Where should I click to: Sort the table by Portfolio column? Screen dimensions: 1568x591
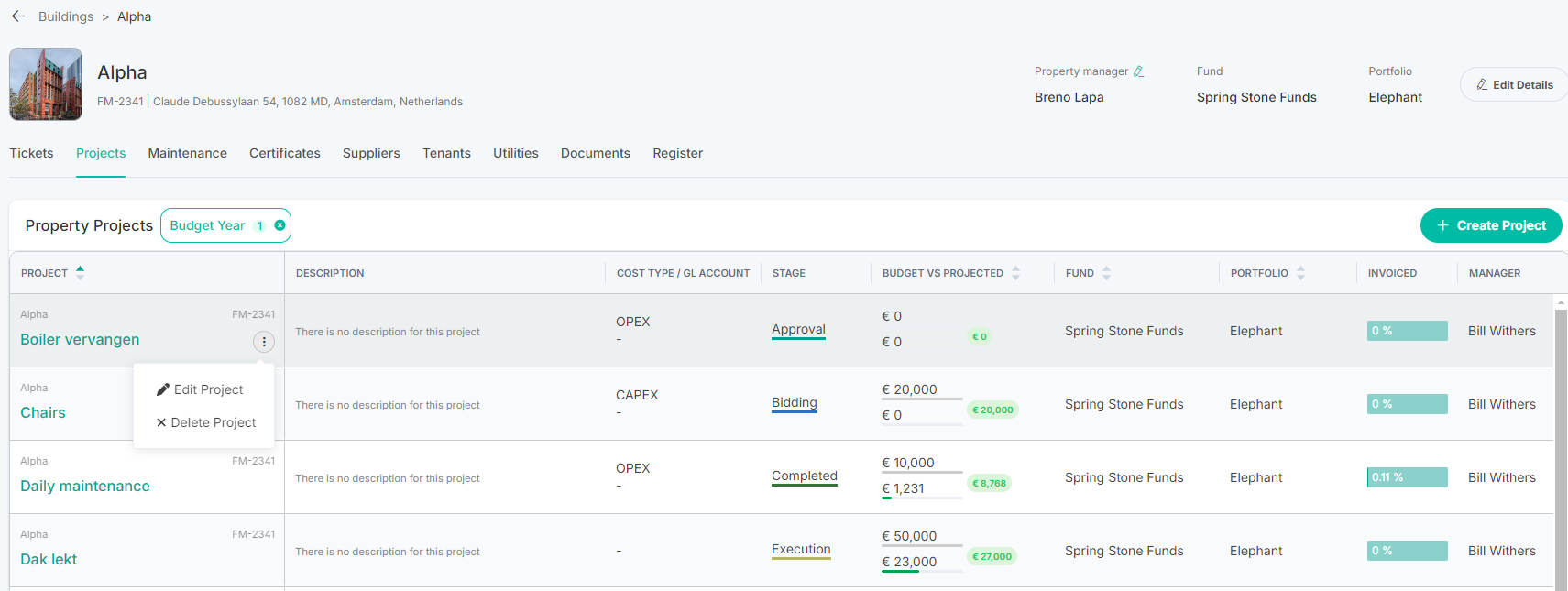point(1300,273)
